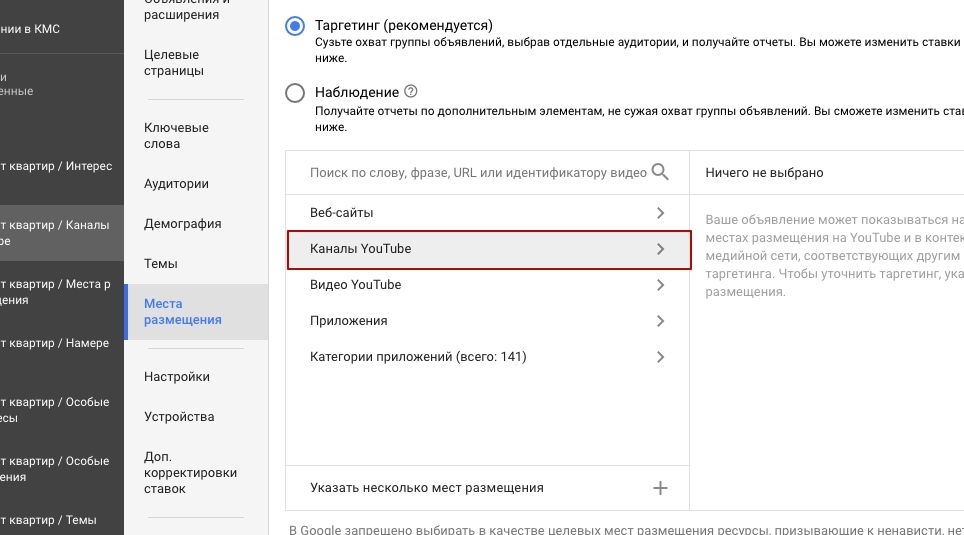Image resolution: width=964 pixels, height=535 pixels.
Task: Open Ключевые слова in the sidebar
Action: pyautogui.click(x=177, y=136)
